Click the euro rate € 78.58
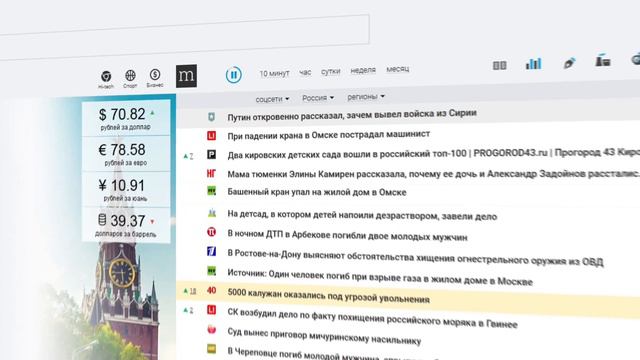This screenshot has width=640, height=360. (x=122, y=150)
